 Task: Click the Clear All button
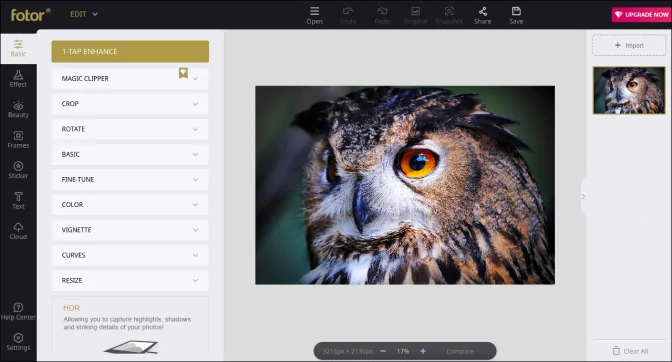(630, 351)
